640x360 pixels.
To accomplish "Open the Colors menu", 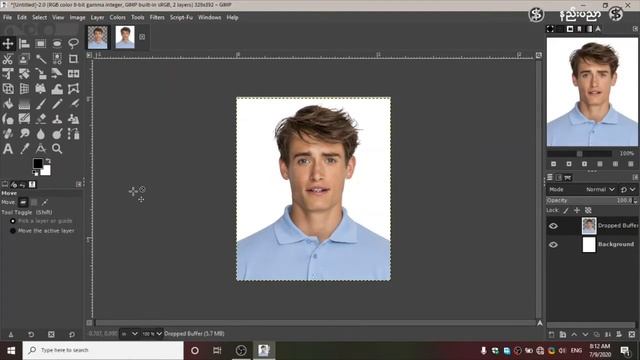I will coord(118,18).
